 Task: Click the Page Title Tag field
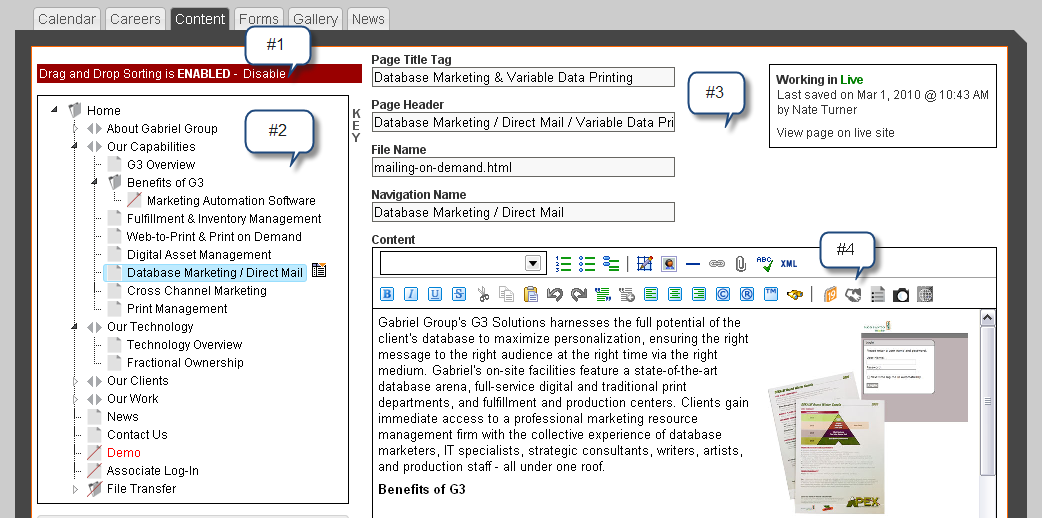tap(523, 77)
